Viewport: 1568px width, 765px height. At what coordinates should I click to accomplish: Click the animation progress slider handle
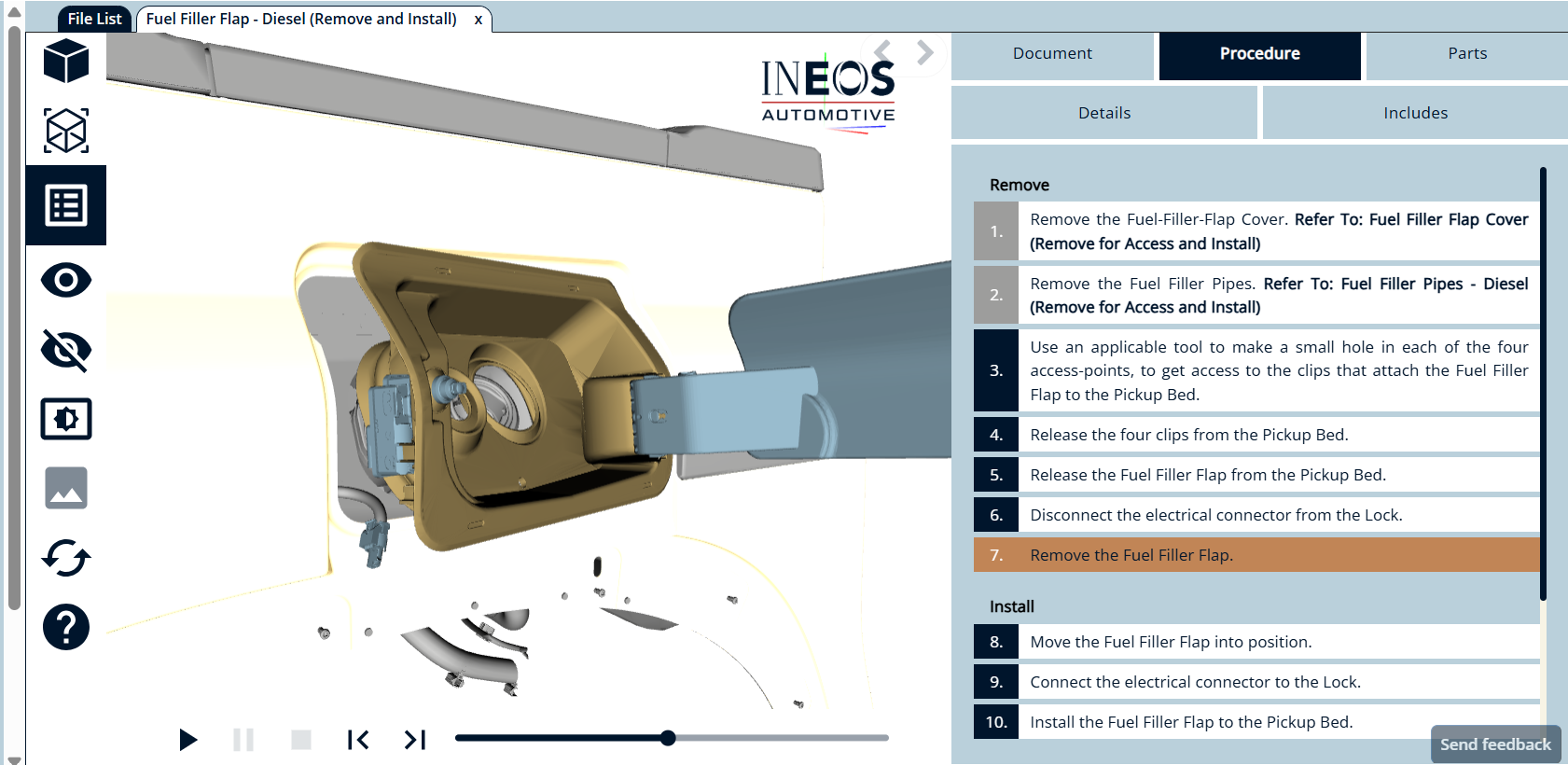(668, 738)
